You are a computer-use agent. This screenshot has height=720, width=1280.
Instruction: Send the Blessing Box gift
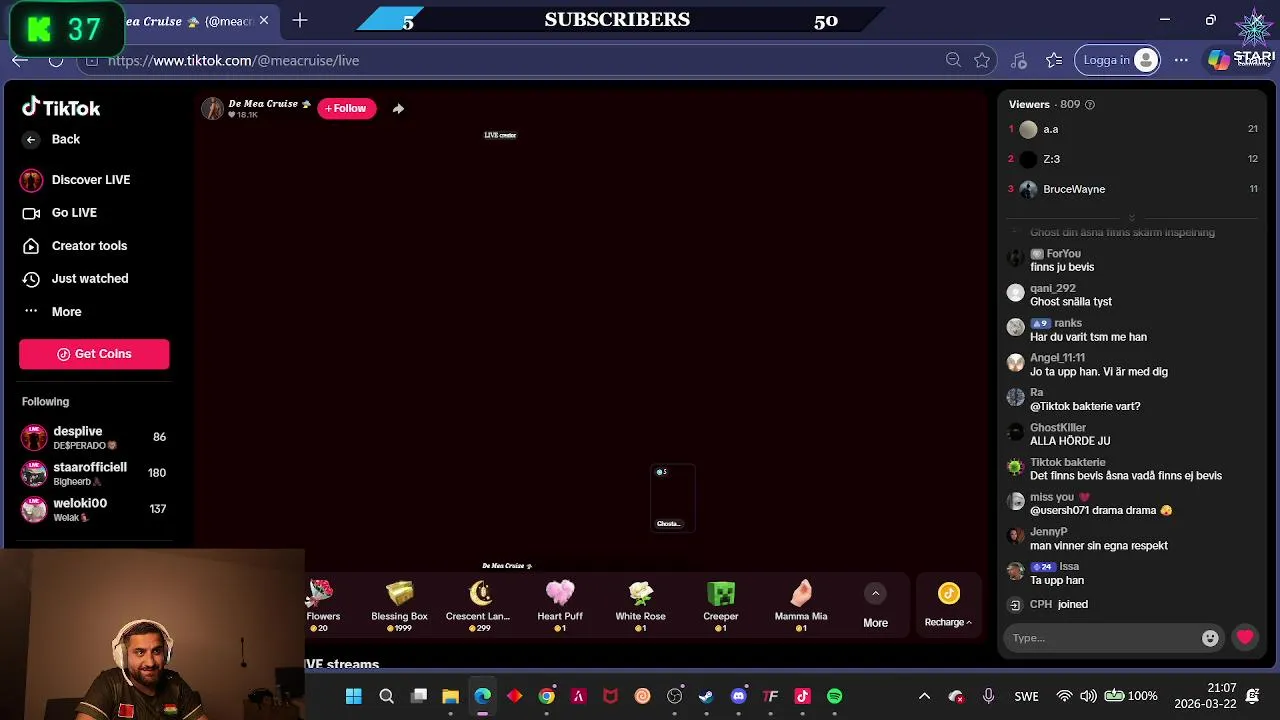pyautogui.click(x=399, y=605)
